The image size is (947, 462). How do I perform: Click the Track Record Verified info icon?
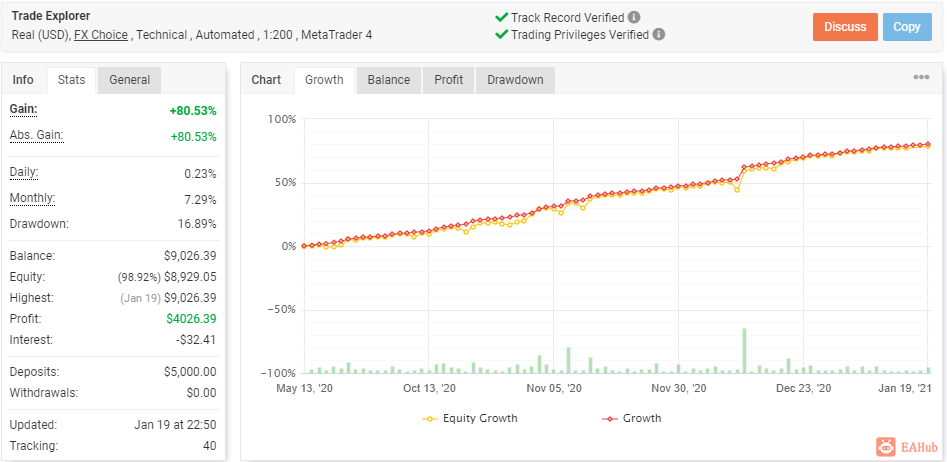(x=634, y=18)
